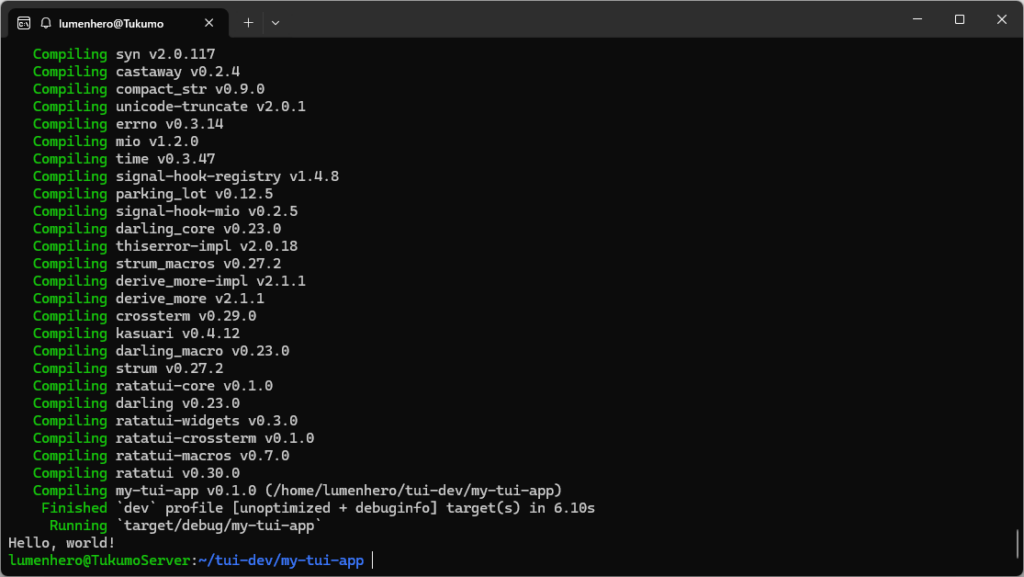Screen dimensions: 1024x577
Task: Click the minimize window button
Action: [916, 19]
